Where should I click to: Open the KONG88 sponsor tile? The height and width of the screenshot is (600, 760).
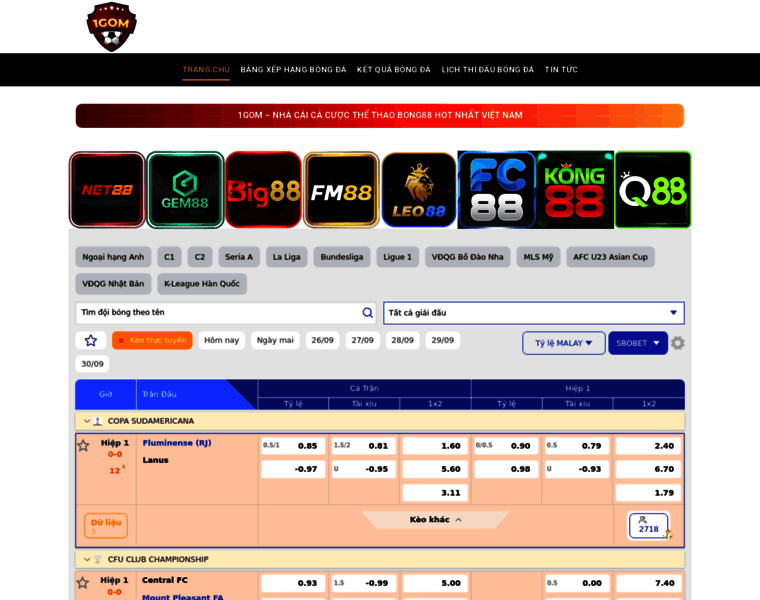click(x=575, y=189)
